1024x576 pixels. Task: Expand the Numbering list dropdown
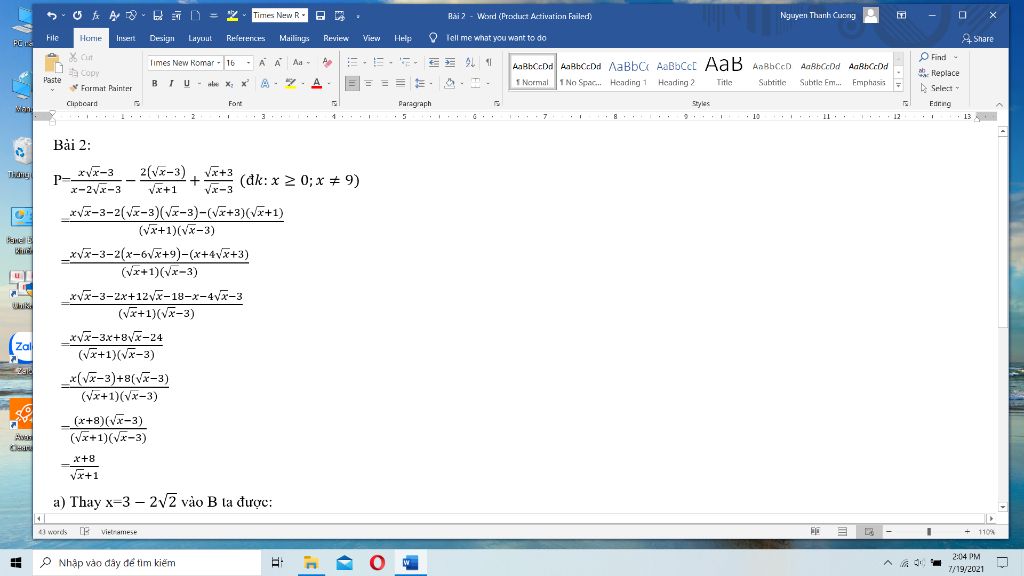click(390, 63)
